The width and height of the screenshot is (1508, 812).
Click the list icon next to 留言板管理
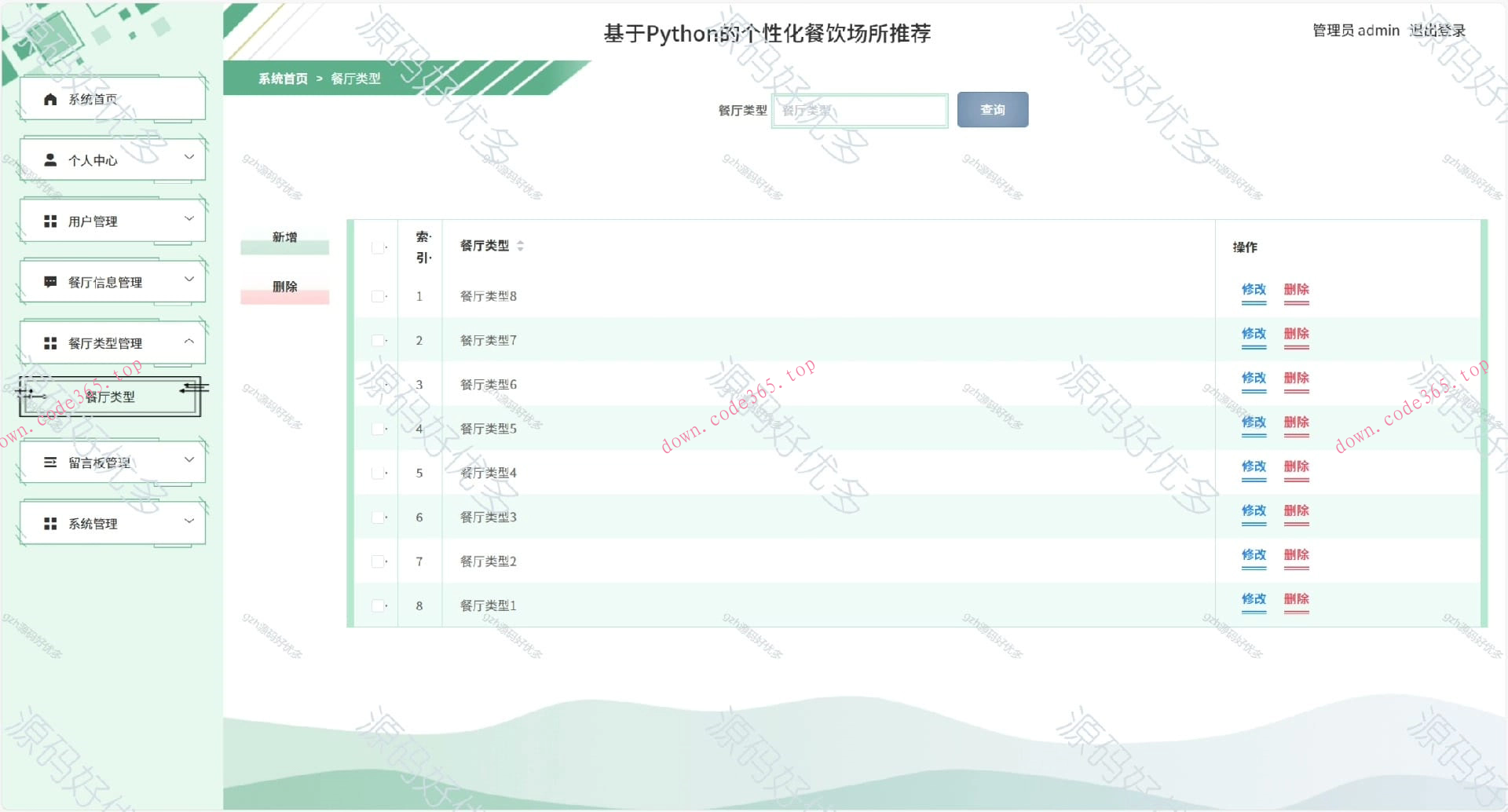[x=50, y=463]
